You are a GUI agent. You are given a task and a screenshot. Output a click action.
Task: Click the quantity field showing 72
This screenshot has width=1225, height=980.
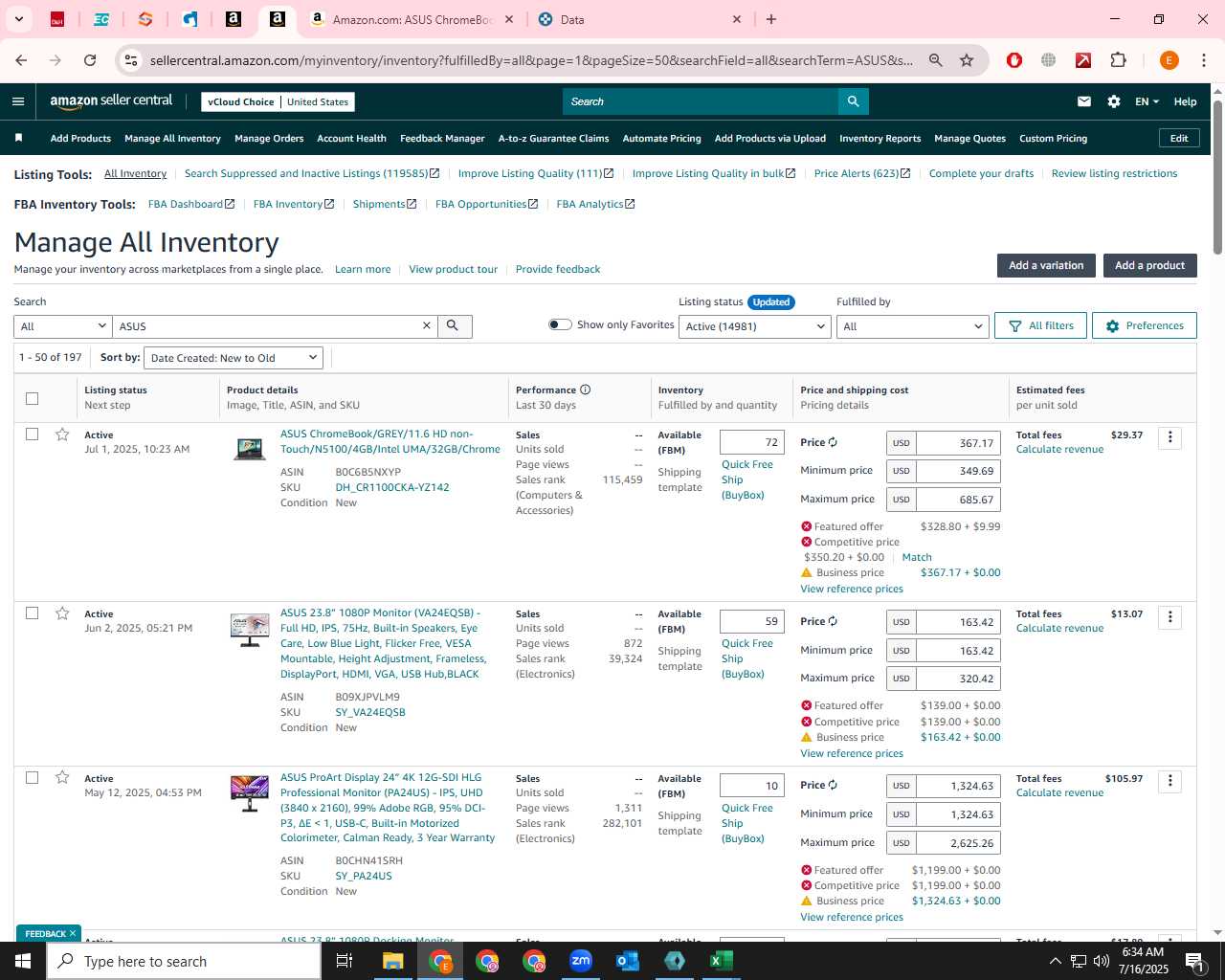tap(752, 442)
